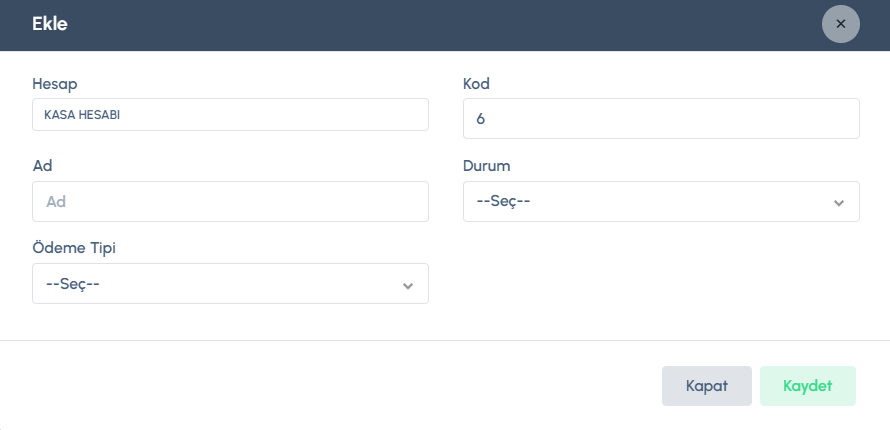
Task: Click the value 6 in the Kod field
Action: click(481, 119)
